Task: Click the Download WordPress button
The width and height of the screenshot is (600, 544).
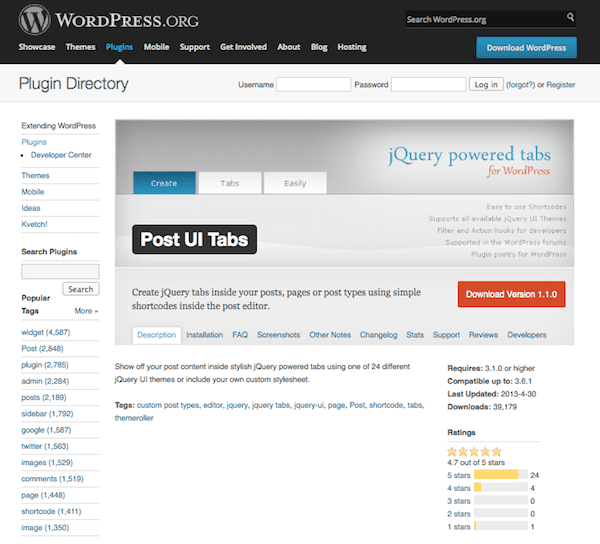Action: click(527, 47)
